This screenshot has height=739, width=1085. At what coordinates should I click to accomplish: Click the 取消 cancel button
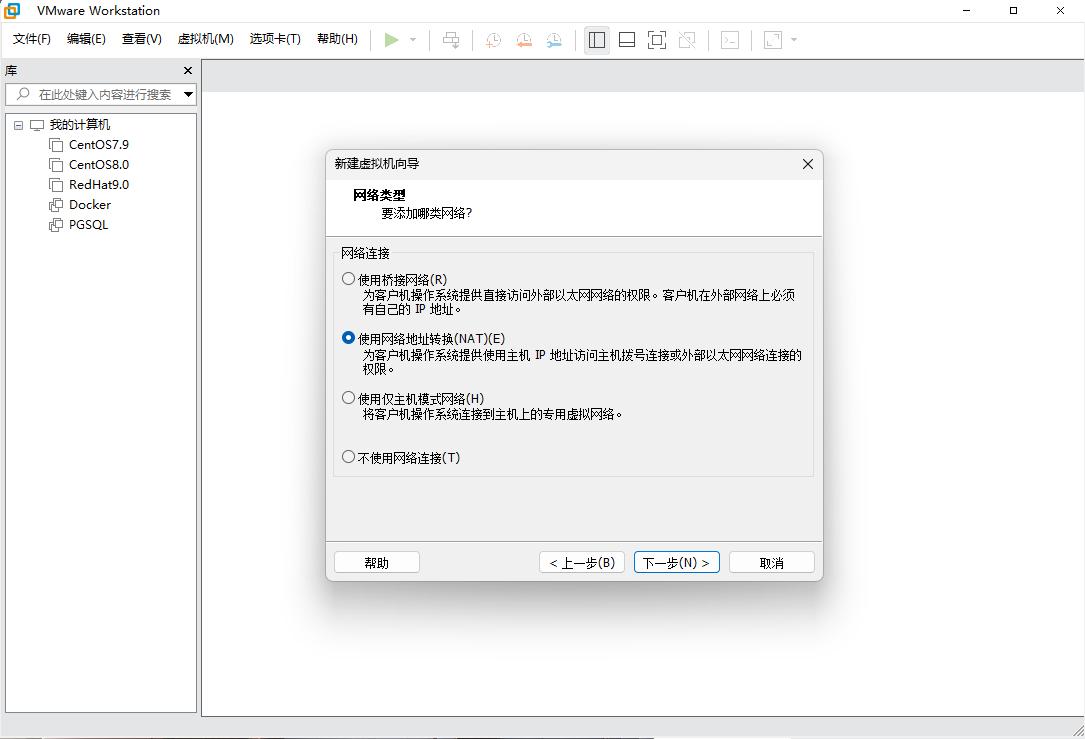click(x=772, y=563)
